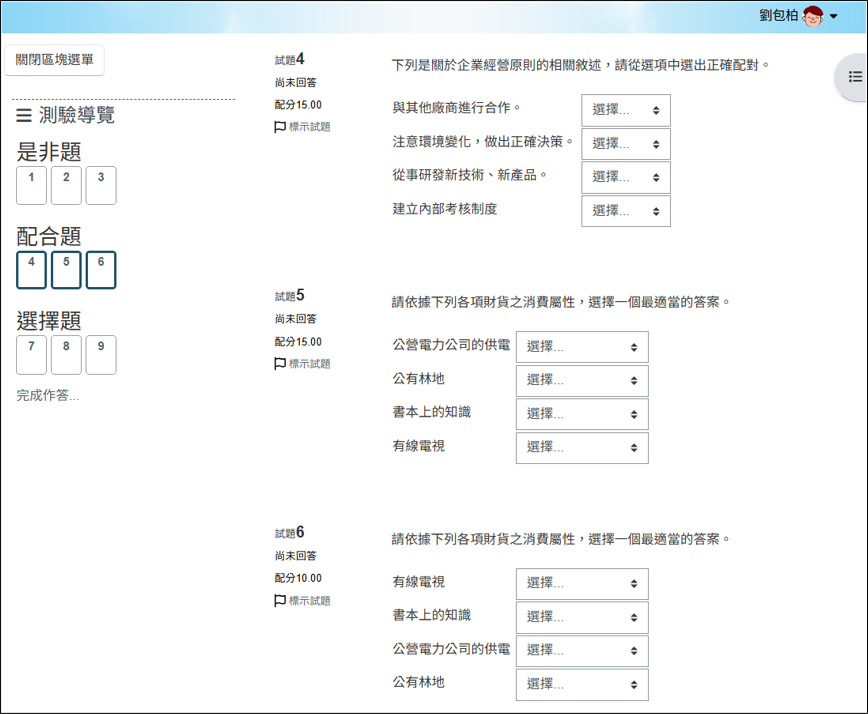Click the 關閉區塊選單 button

coord(54,60)
